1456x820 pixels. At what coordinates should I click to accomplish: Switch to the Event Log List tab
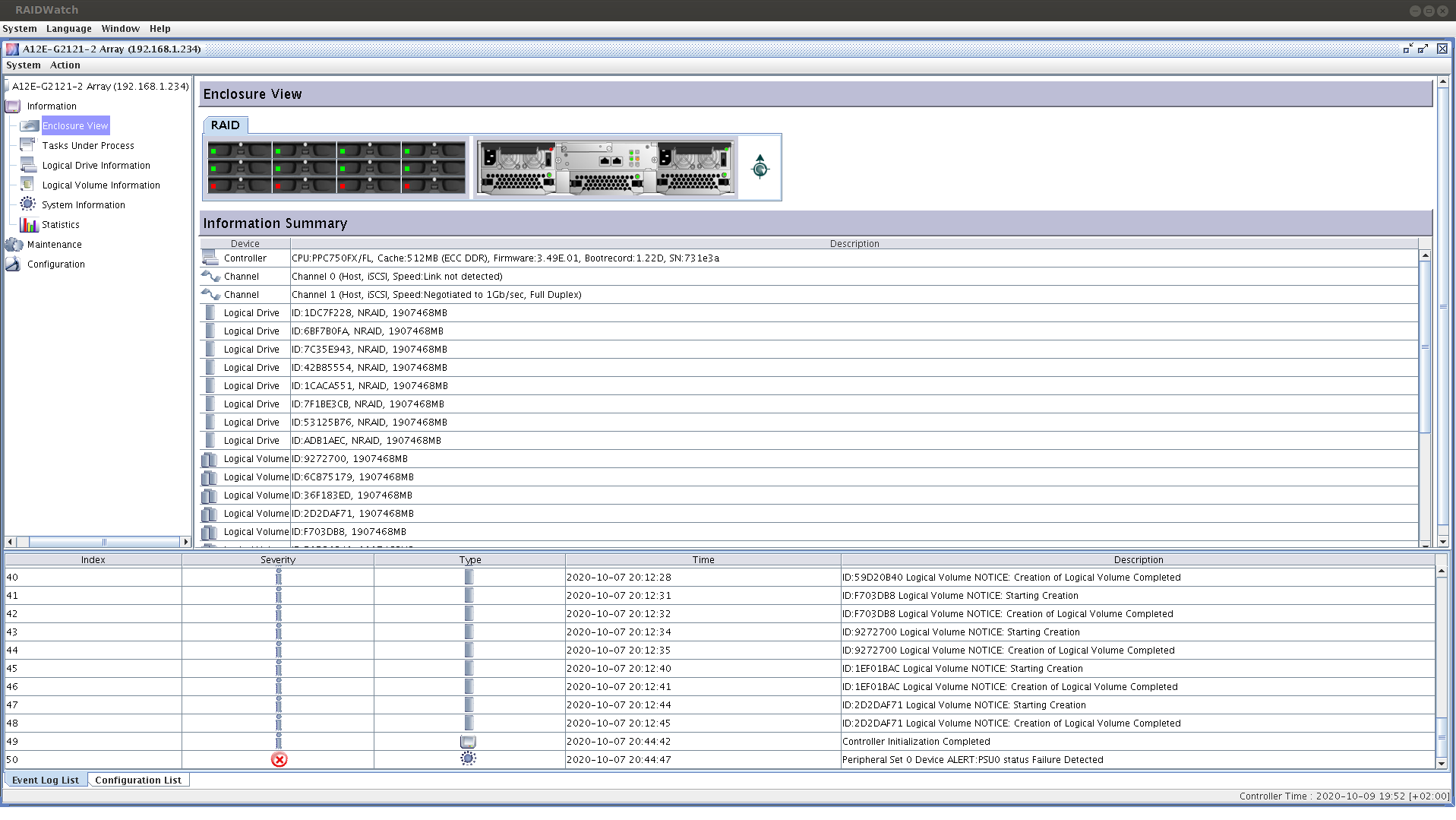[x=46, y=780]
